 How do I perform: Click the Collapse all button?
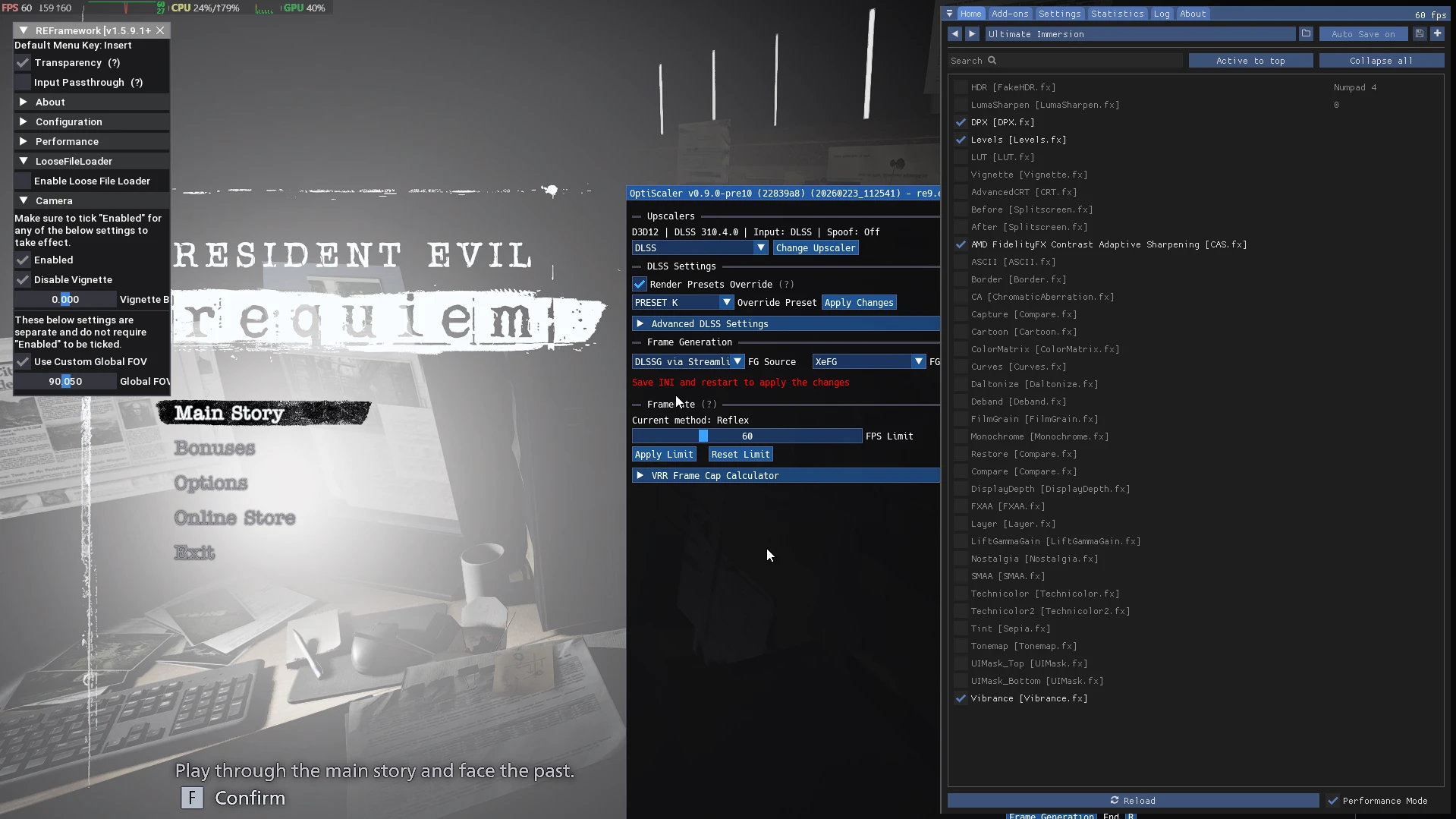point(1382,61)
